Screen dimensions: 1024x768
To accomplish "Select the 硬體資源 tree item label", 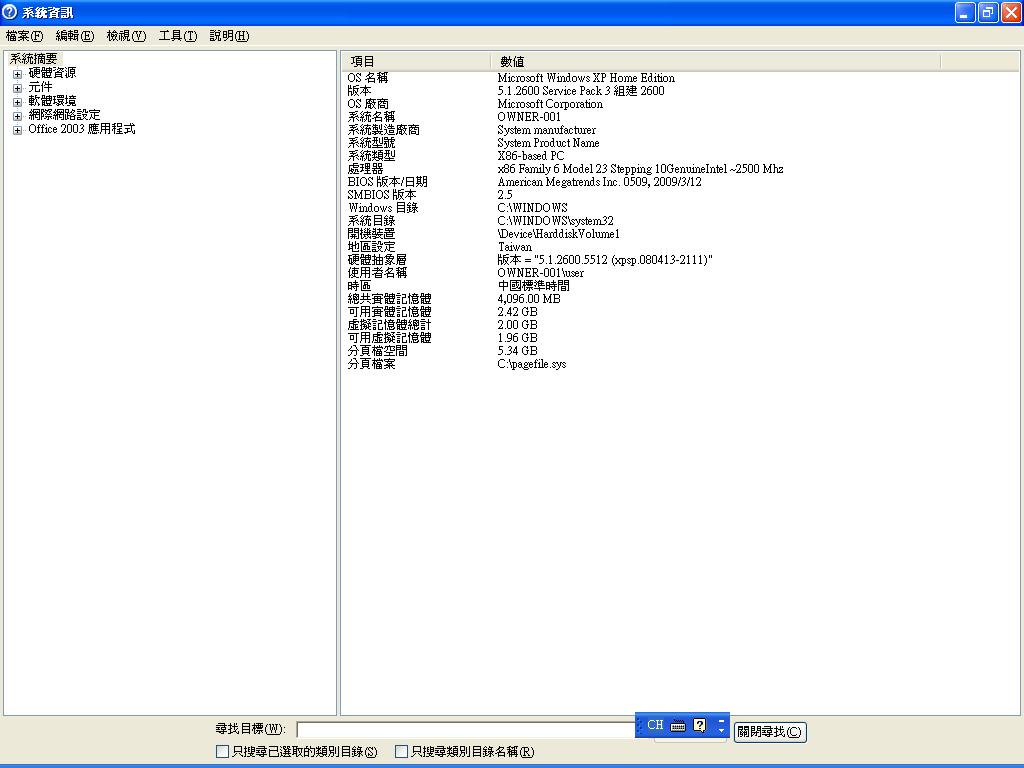I will (x=52, y=73).
